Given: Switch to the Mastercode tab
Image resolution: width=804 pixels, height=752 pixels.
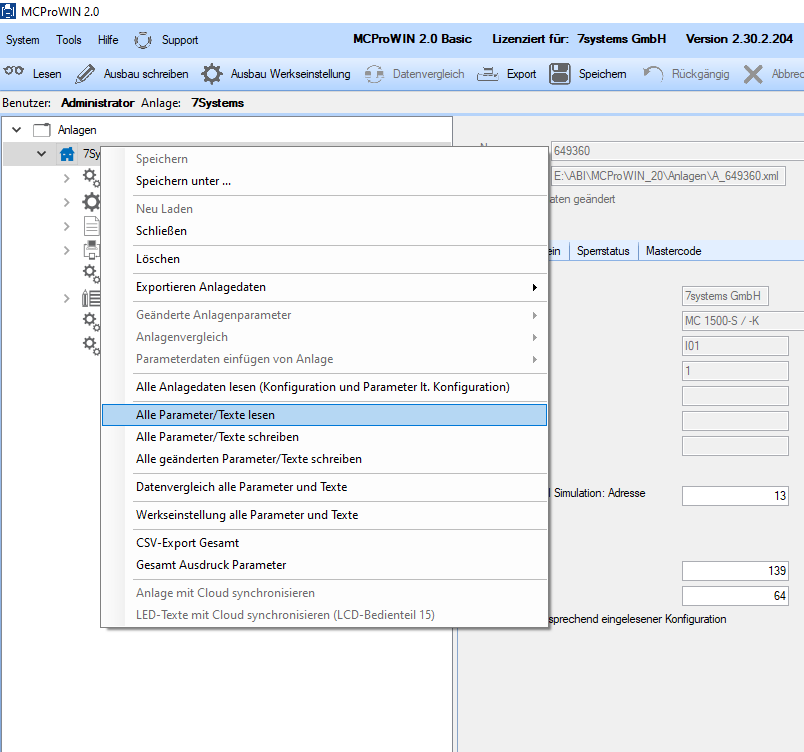Looking at the screenshot, I should tap(673, 251).
